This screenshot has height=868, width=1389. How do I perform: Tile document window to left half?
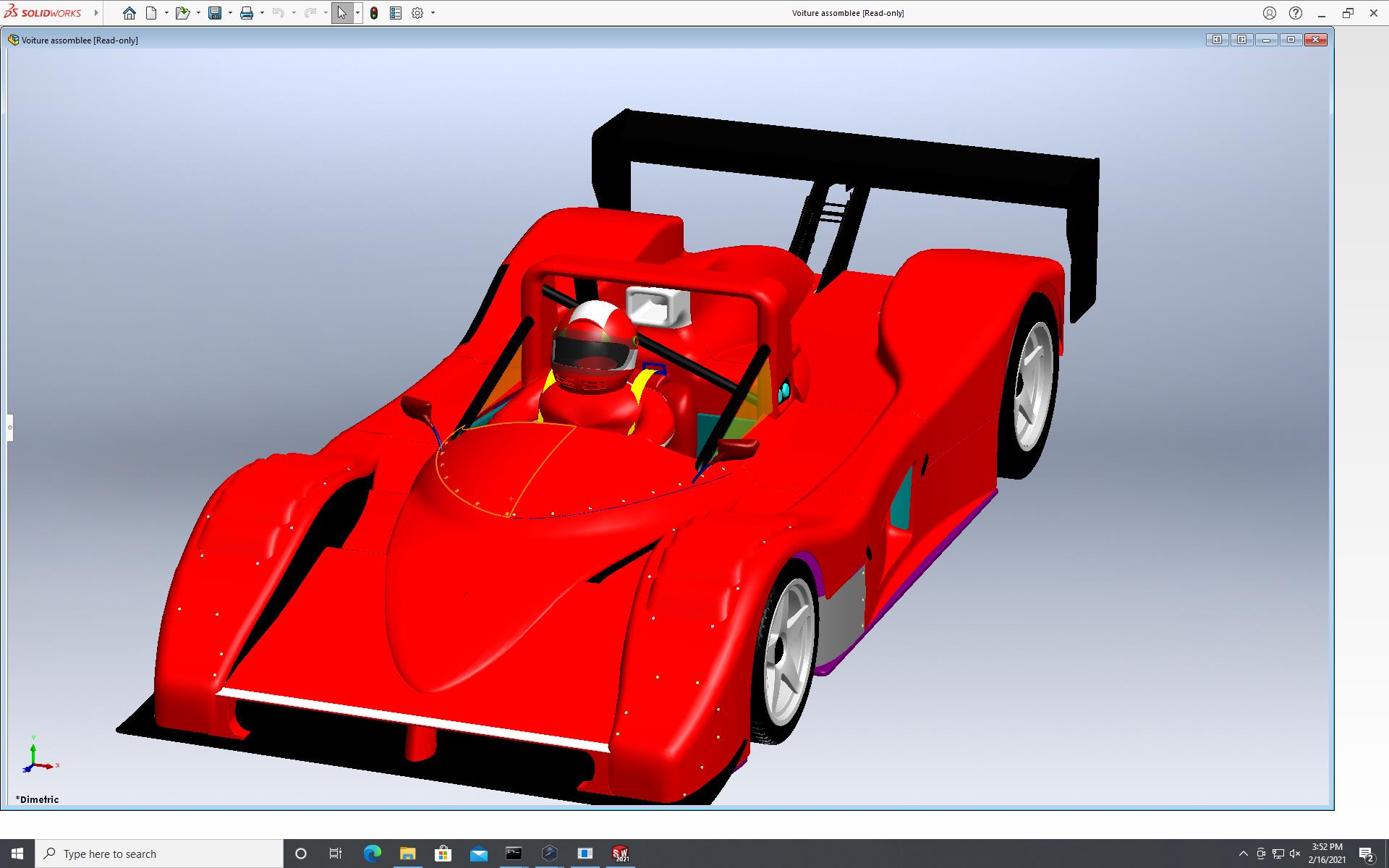coord(1217,40)
